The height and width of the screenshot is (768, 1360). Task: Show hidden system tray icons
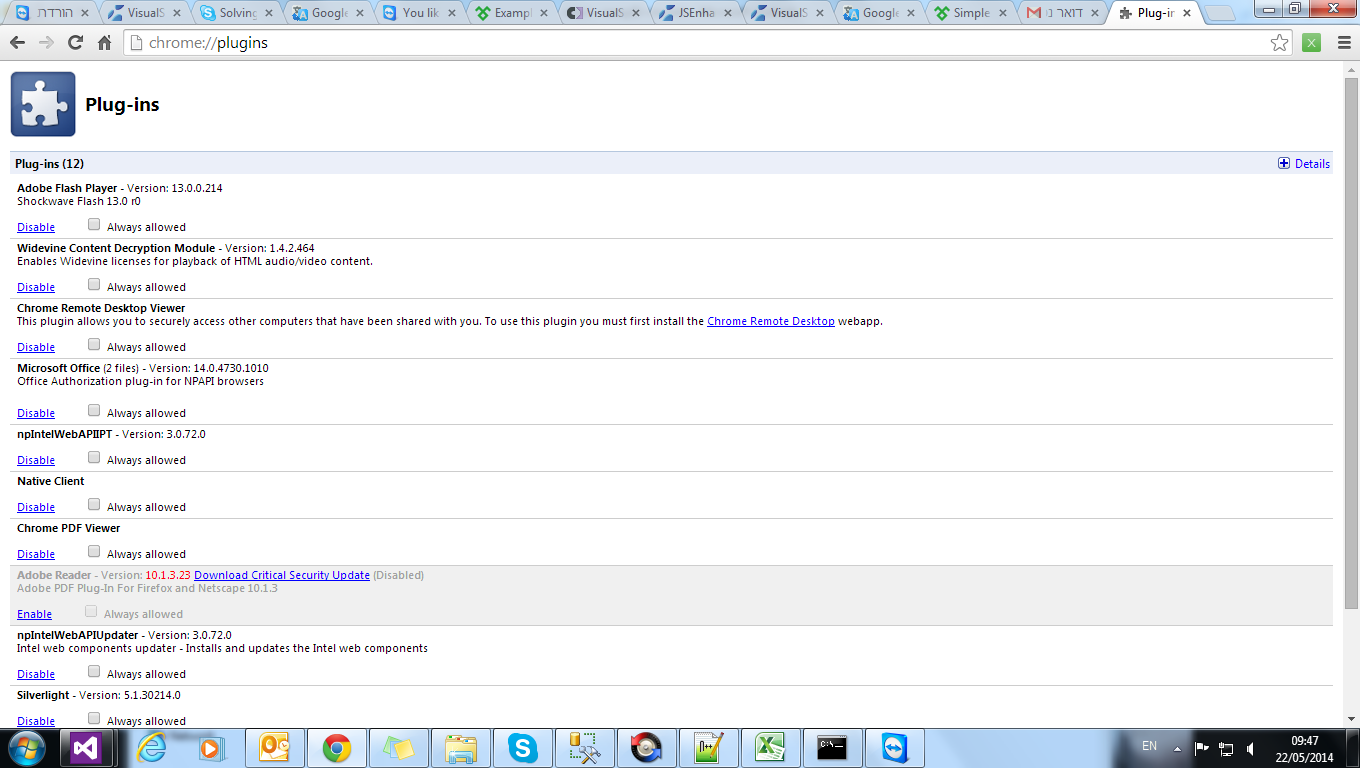[x=1178, y=748]
